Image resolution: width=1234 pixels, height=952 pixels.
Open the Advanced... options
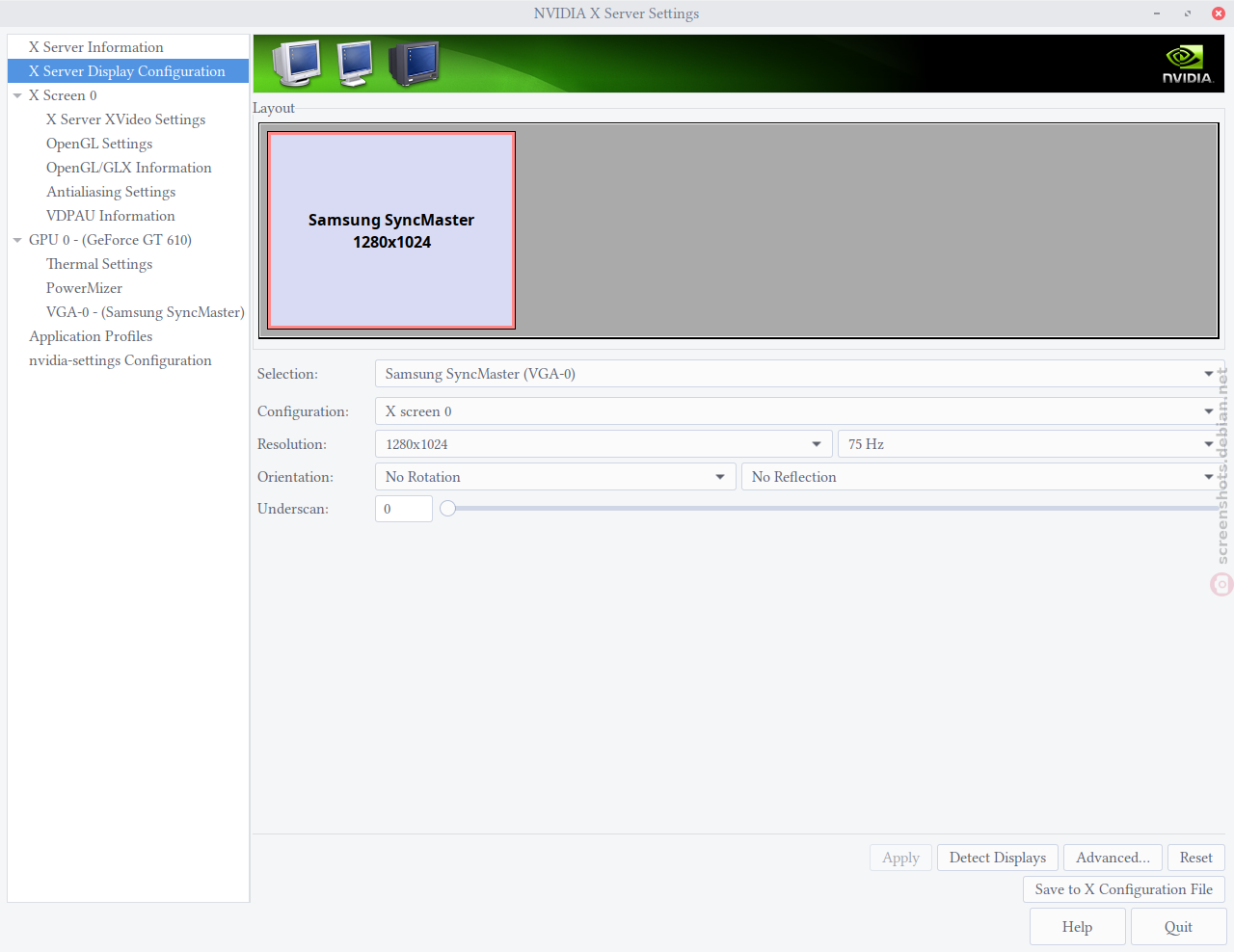tap(1113, 858)
